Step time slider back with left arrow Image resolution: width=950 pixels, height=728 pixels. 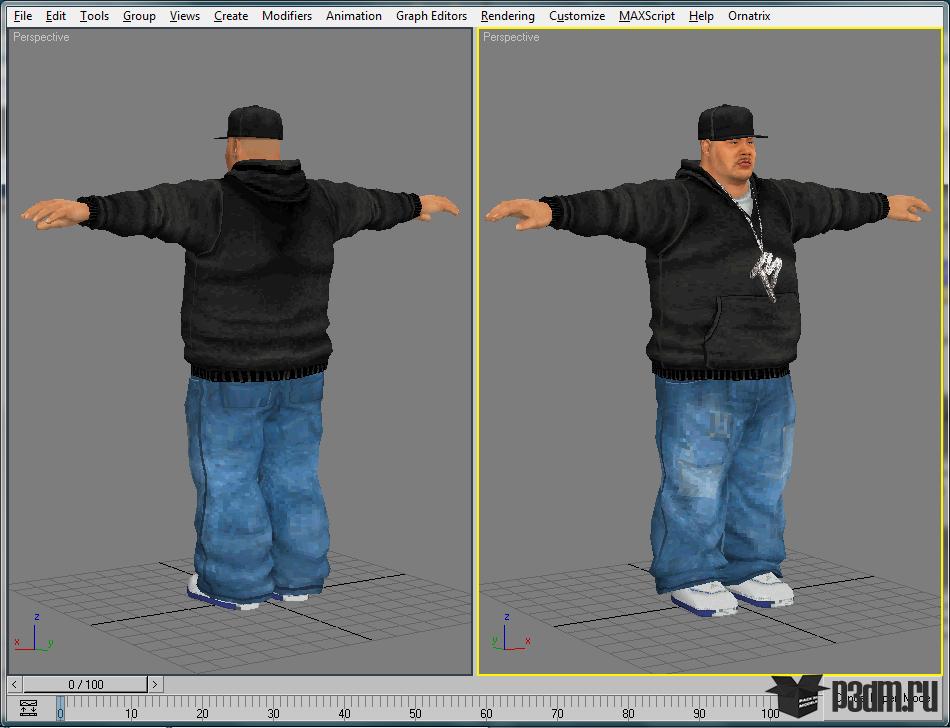[x=15, y=684]
